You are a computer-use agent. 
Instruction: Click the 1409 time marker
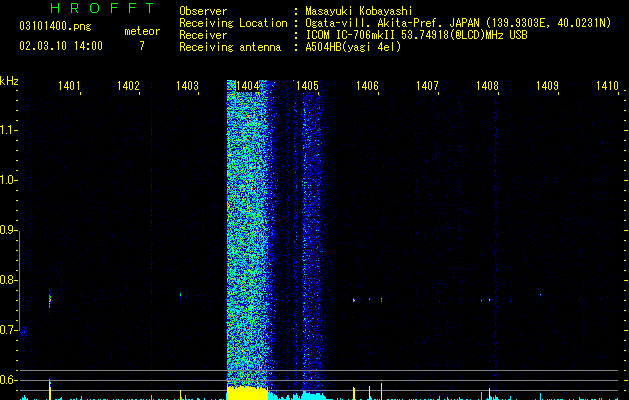547,86
